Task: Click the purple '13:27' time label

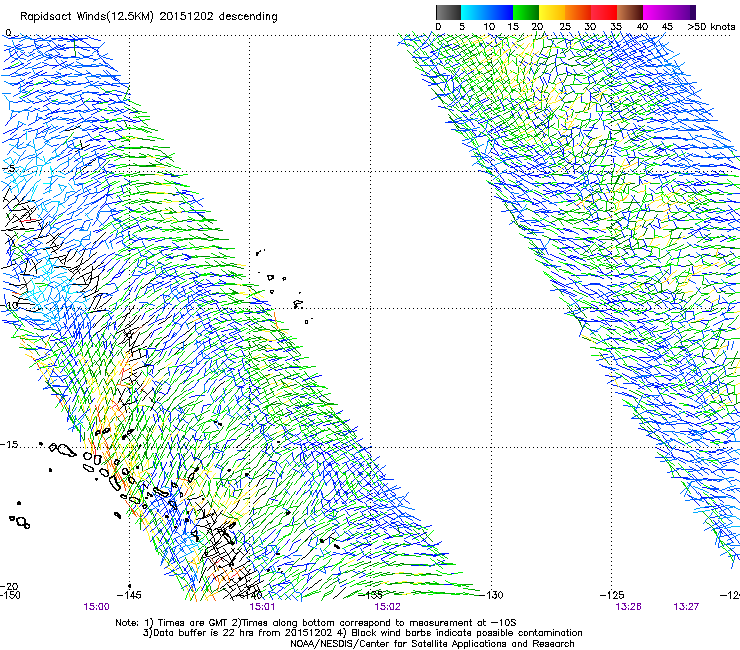Action: (x=686, y=607)
